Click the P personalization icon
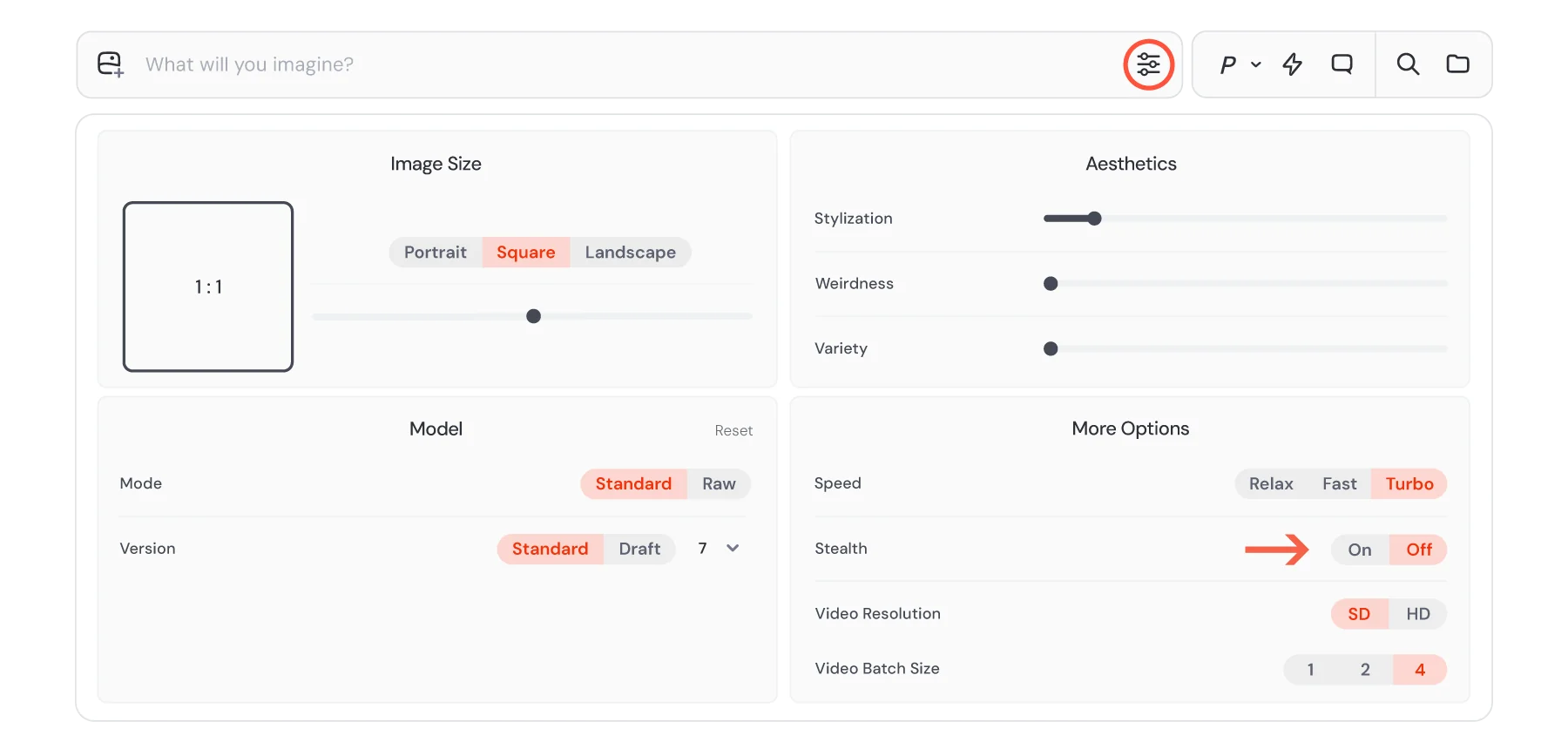 pos(1228,64)
